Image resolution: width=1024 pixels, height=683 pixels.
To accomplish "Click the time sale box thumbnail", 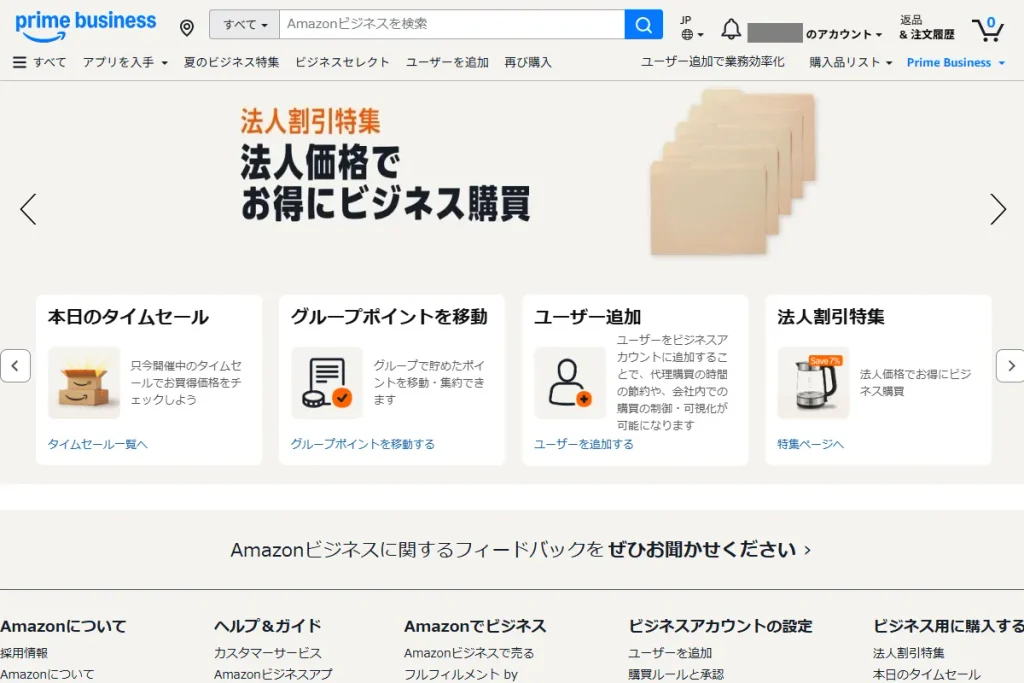I will coord(84,383).
